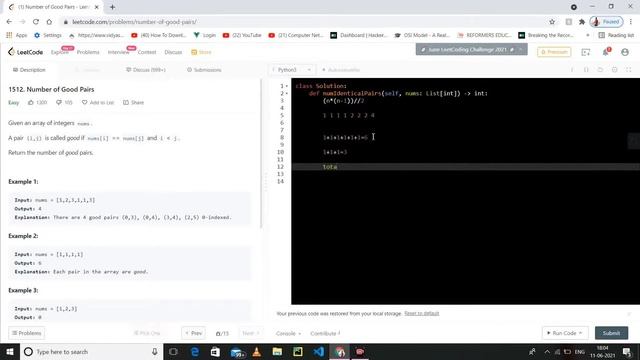Close the Number of Good Pairs browser tab

[x=96, y=7]
